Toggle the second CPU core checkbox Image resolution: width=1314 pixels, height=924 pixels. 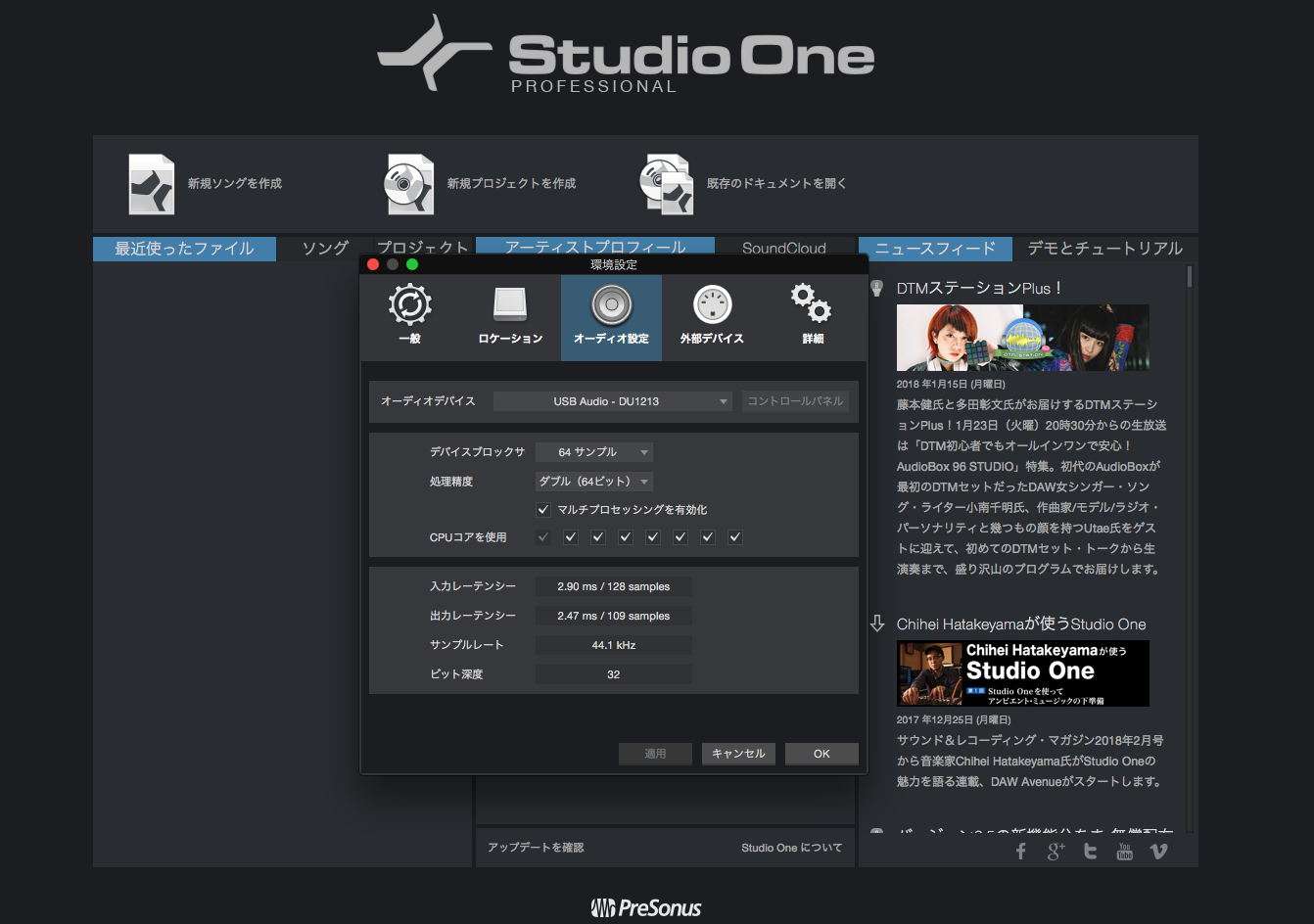(571, 537)
